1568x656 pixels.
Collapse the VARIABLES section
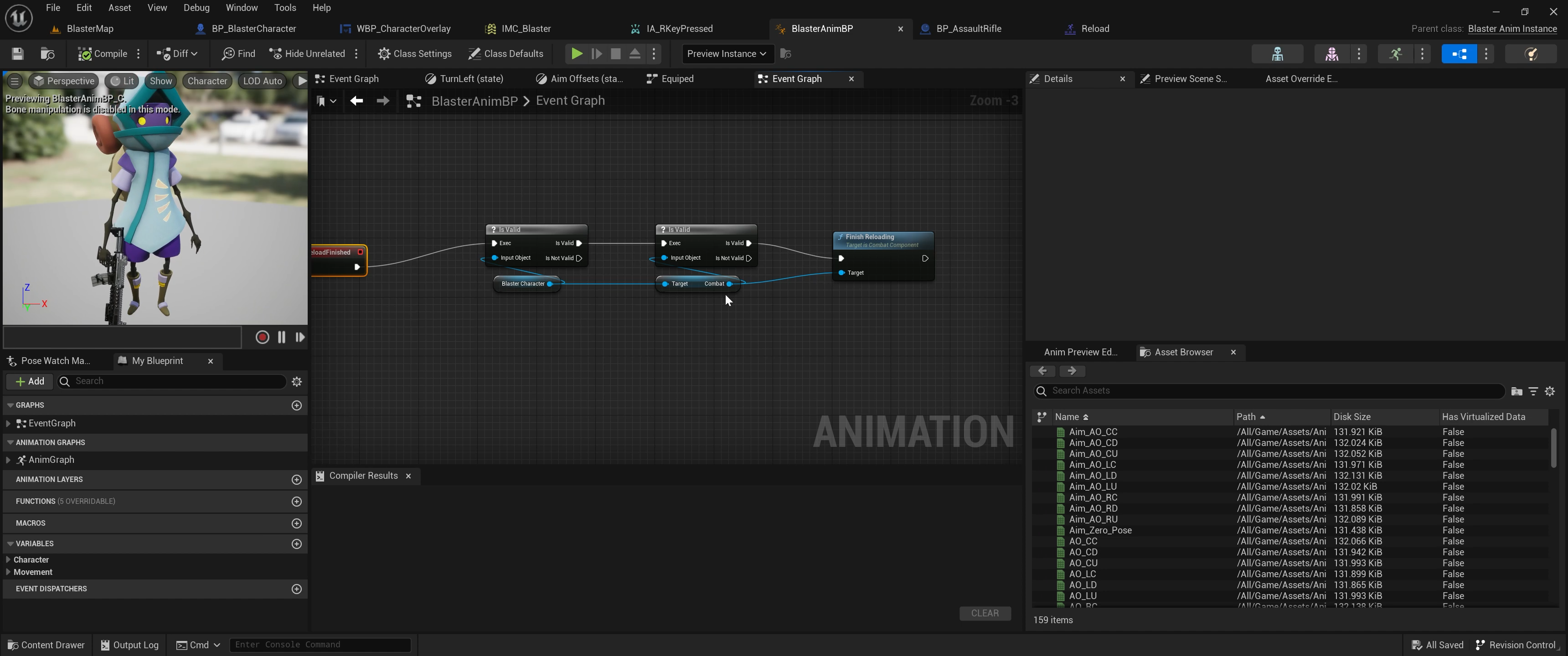[10, 543]
